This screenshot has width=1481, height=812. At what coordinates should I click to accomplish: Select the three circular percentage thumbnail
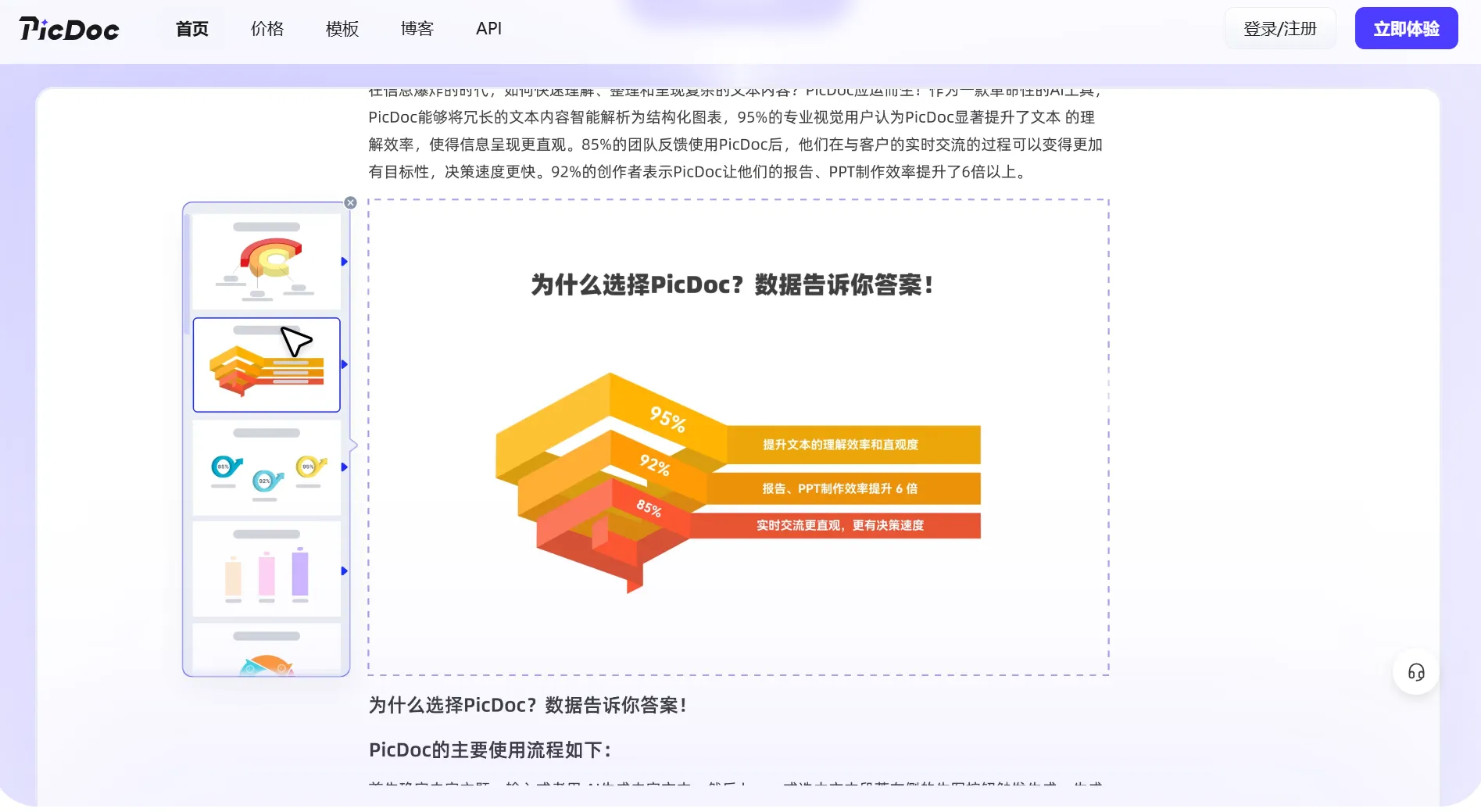tap(267, 468)
